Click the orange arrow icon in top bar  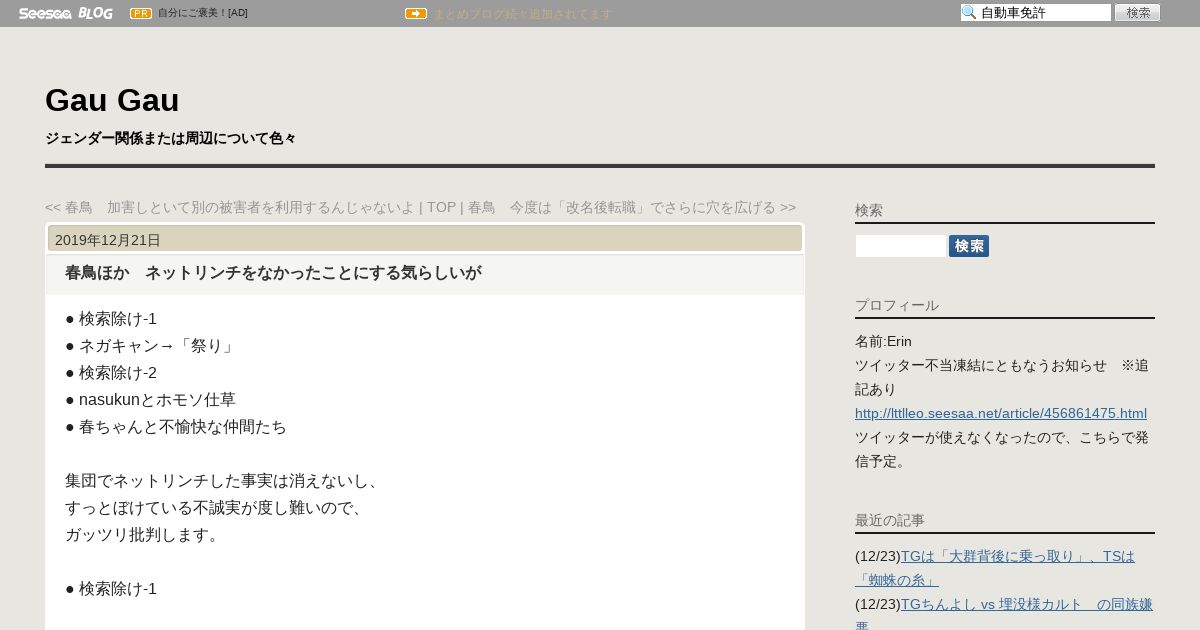click(416, 13)
